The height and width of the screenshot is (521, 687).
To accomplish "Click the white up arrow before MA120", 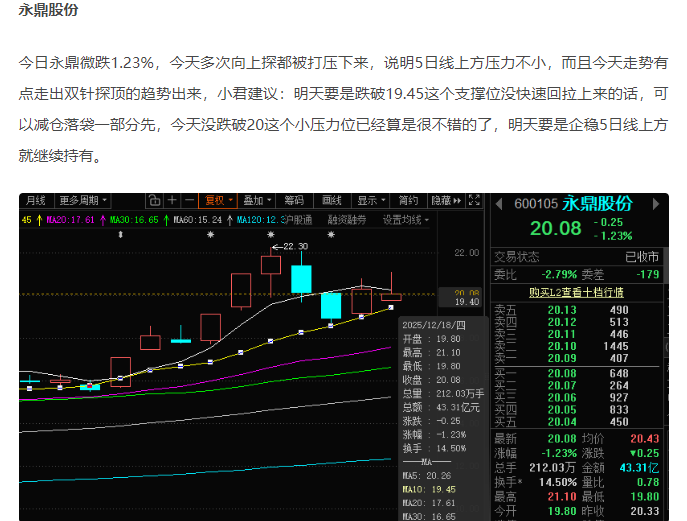I will click(230, 220).
